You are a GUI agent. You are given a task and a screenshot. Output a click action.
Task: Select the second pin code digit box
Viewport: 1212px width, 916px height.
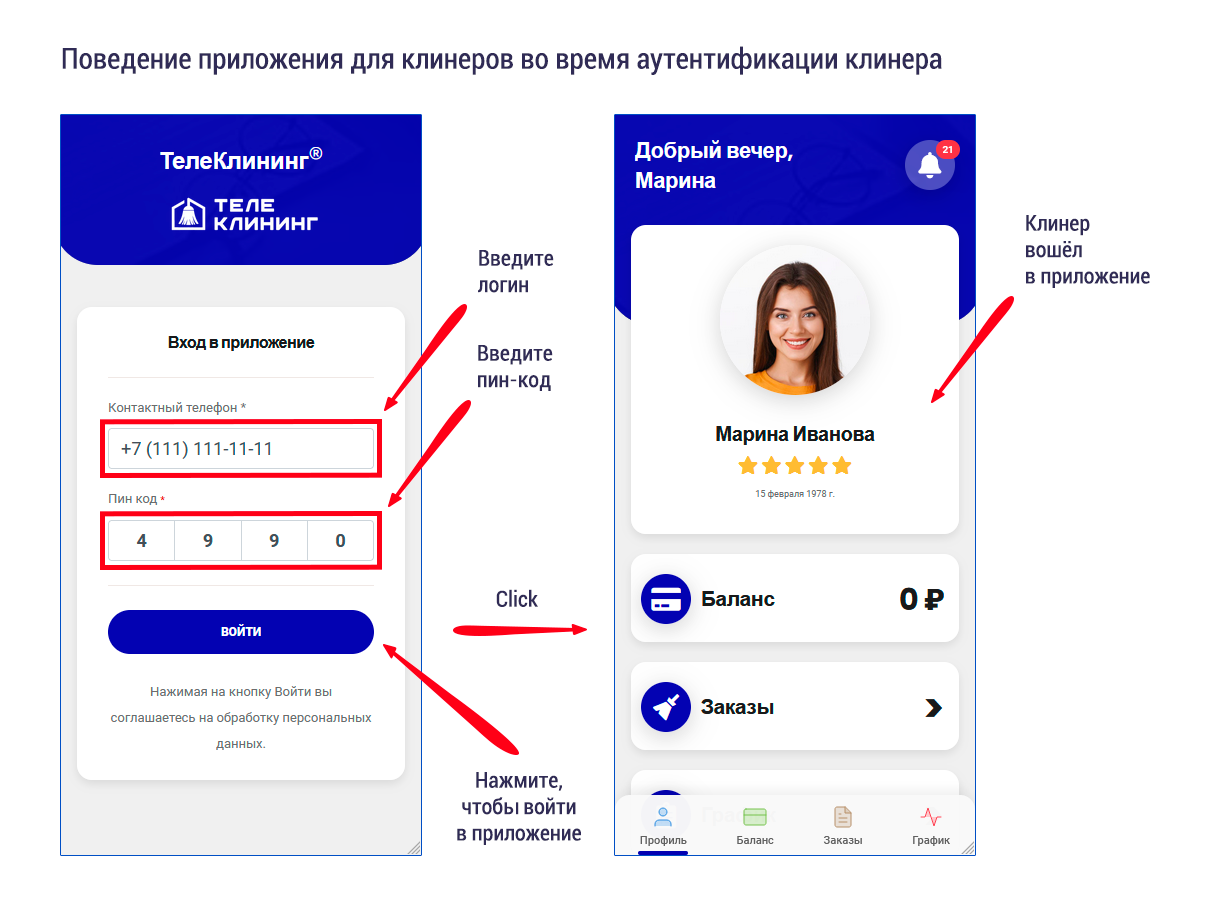pyautogui.click(x=208, y=541)
